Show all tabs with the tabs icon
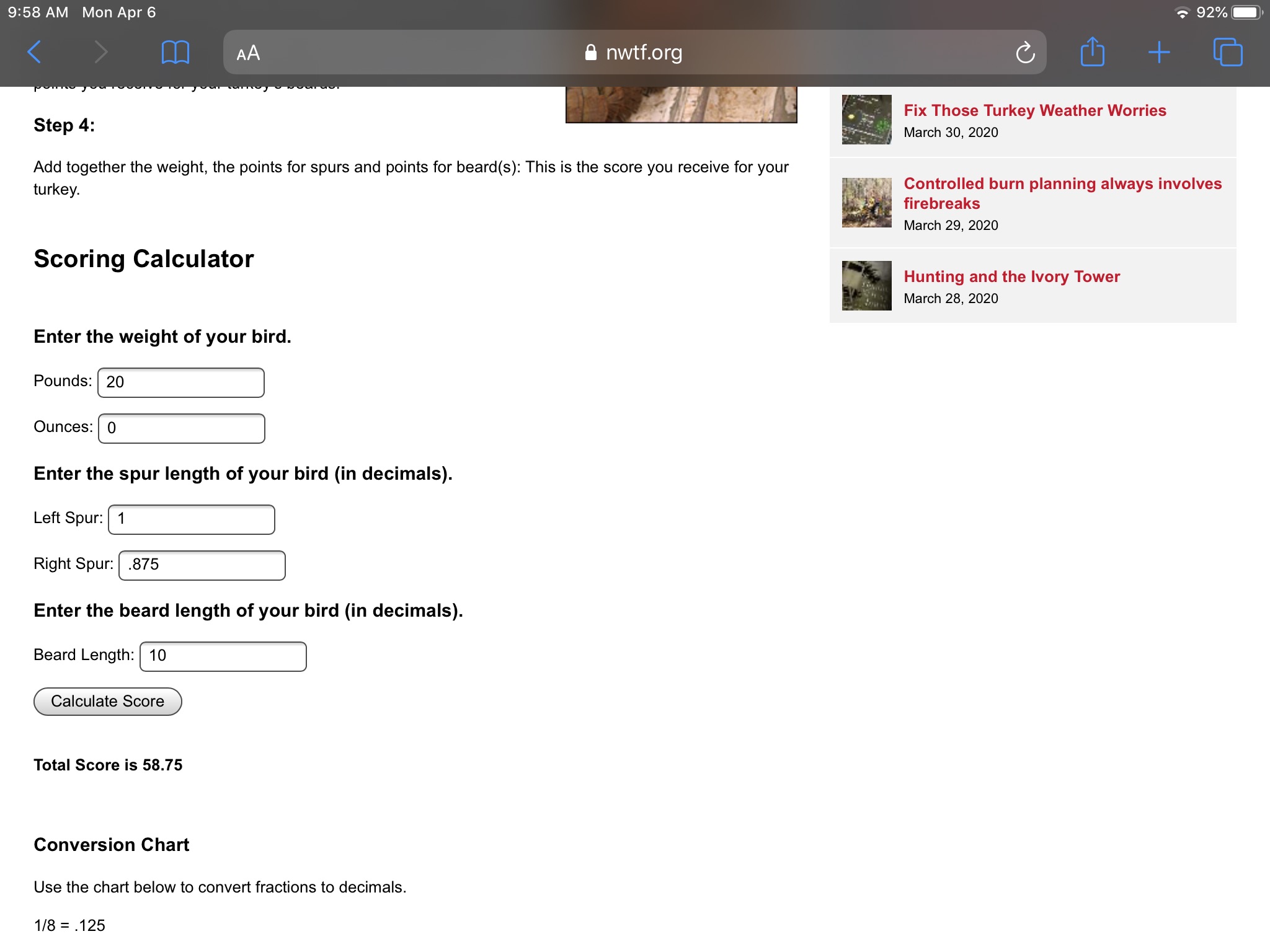Image resolution: width=1270 pixels, height=952 pixels. click(x=1228, y=52)
